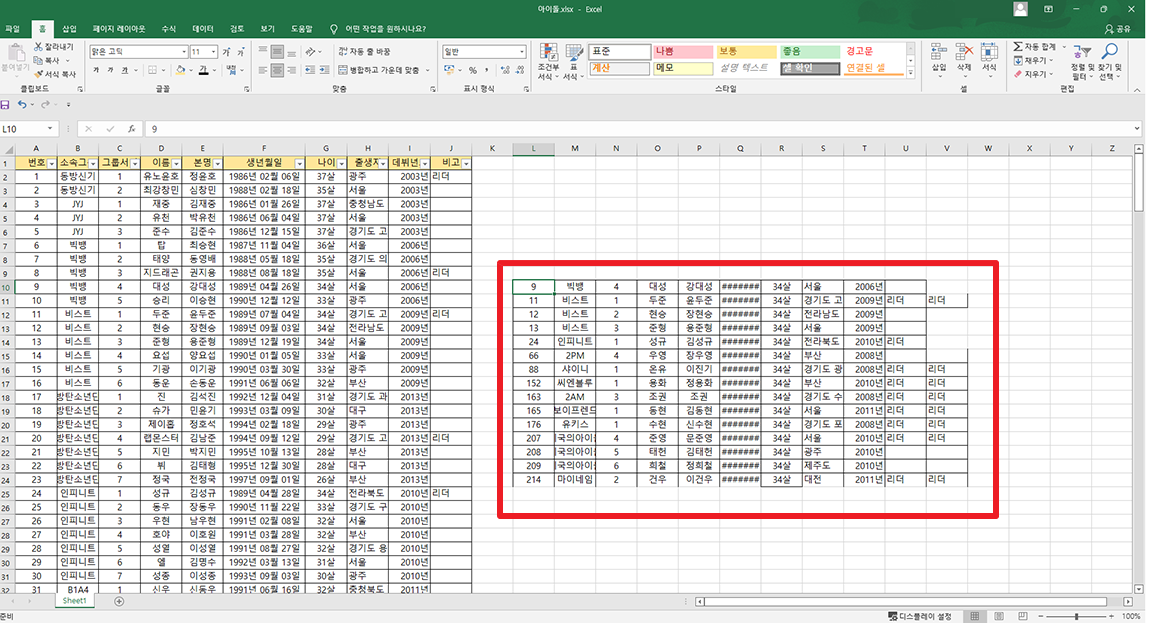Switch to the 검토 (Review) tab
This screenshot has height=623, width=1150.
[237, 29]
